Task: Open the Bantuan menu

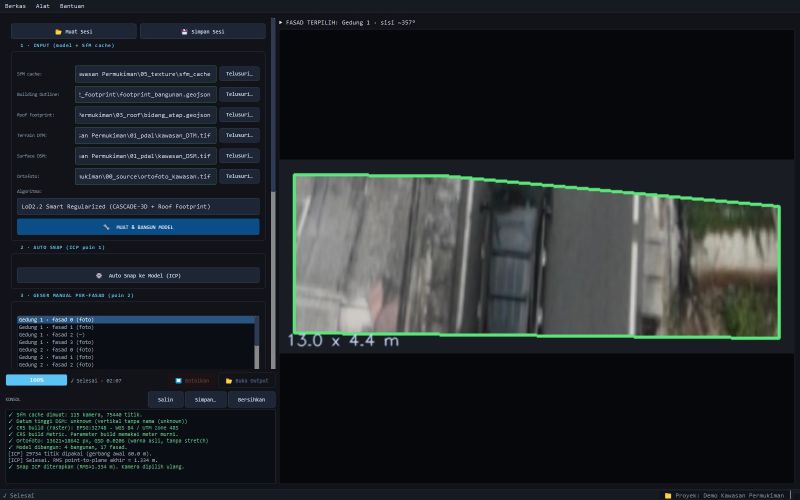Action: [x=72, y=6]
